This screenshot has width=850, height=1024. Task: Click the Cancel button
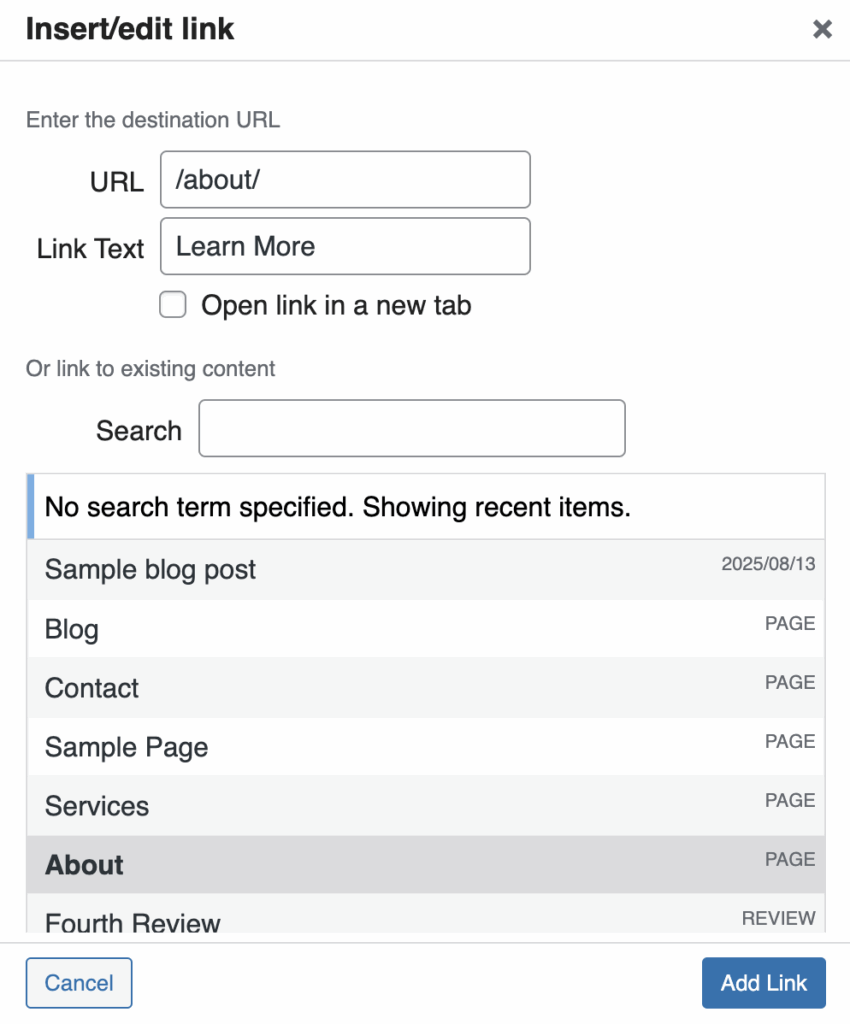[78, 983]
